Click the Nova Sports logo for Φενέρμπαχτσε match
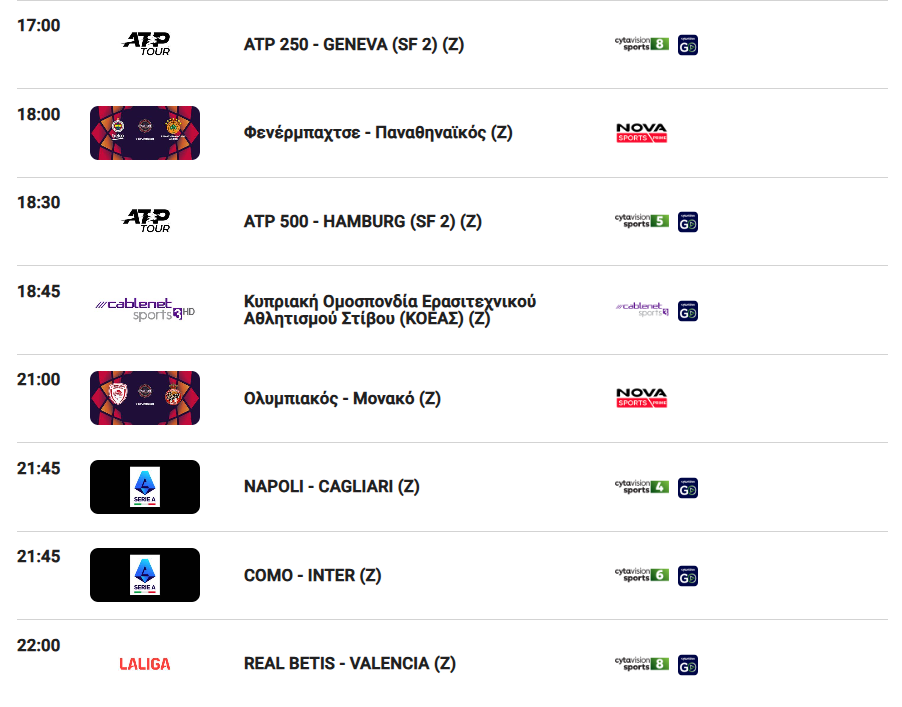902x707 pixels. [641, 133]
